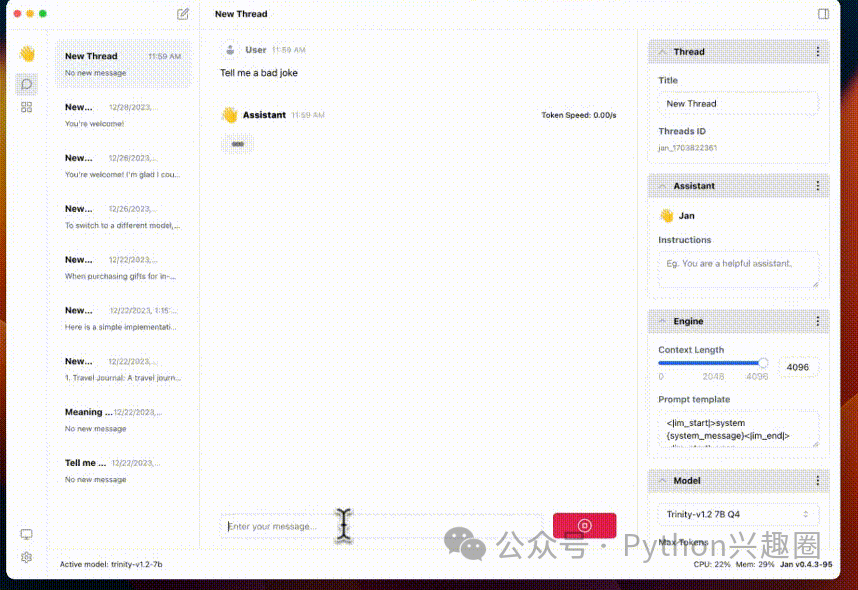Click the Jan assistant hand icon in panel

(x=666, y=216)
